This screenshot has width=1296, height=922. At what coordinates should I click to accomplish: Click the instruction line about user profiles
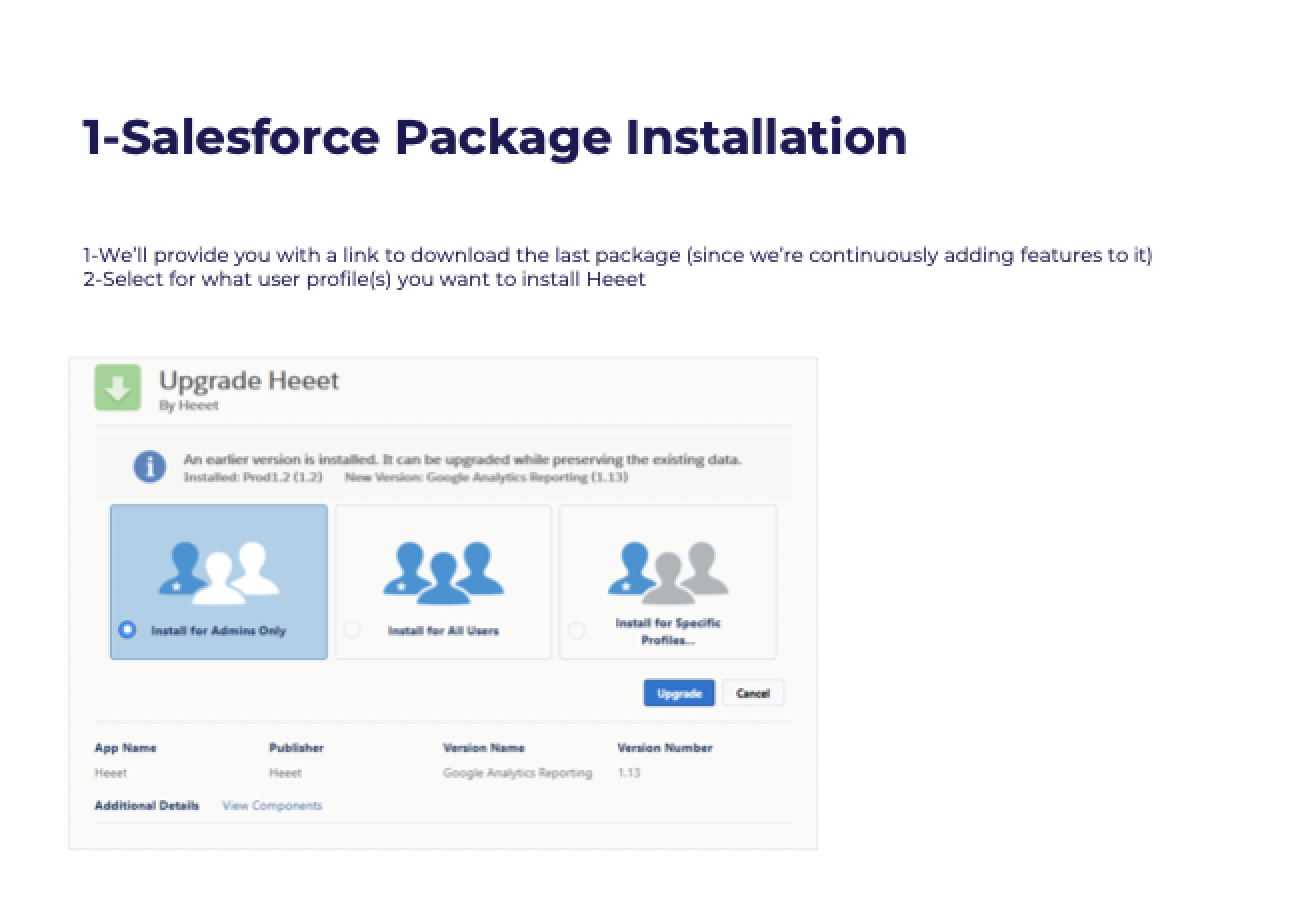364,279
